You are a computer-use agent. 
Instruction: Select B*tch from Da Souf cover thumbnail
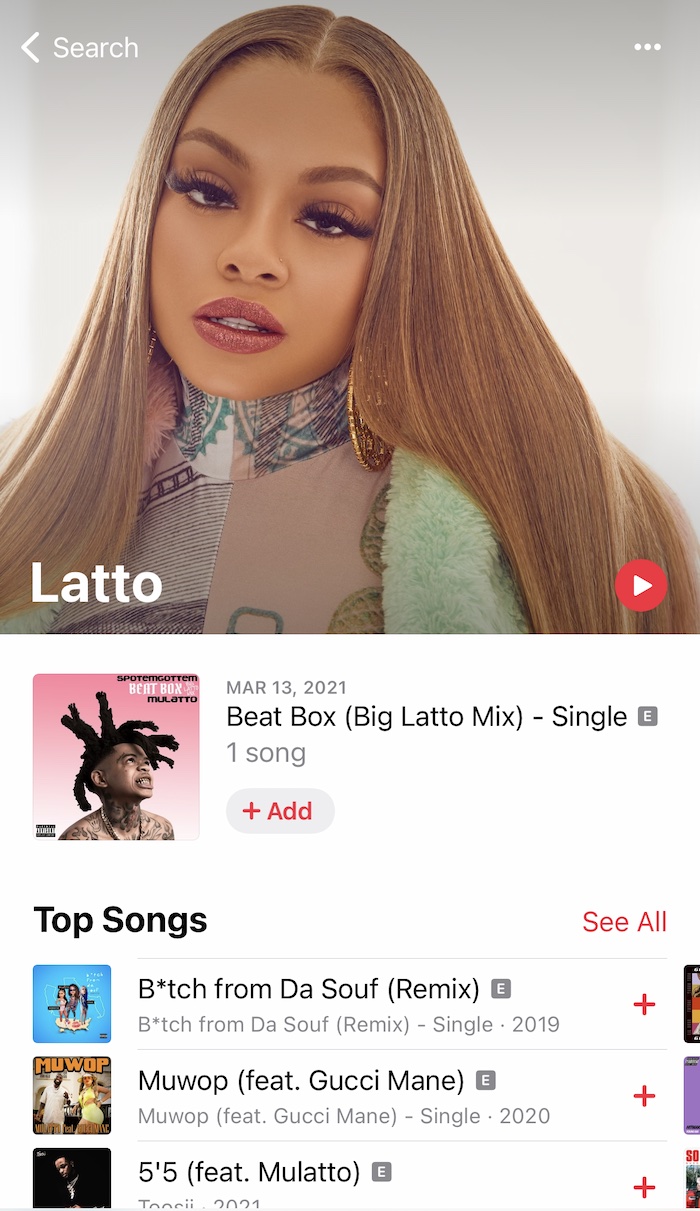coord(72,1004)
